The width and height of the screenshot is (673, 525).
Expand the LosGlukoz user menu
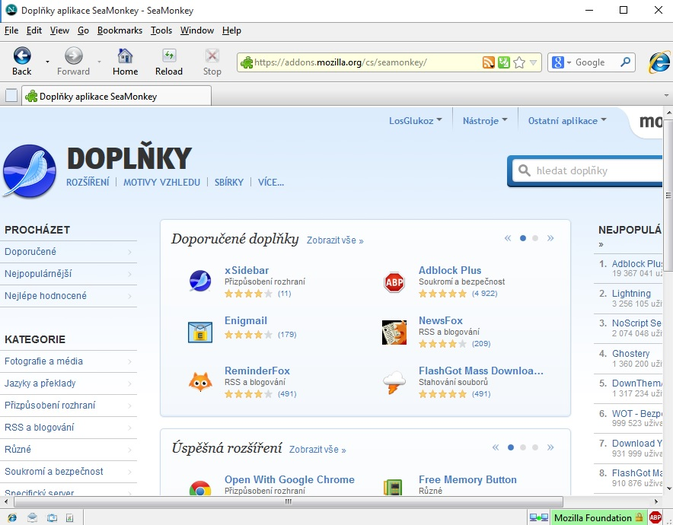point(415,121)
